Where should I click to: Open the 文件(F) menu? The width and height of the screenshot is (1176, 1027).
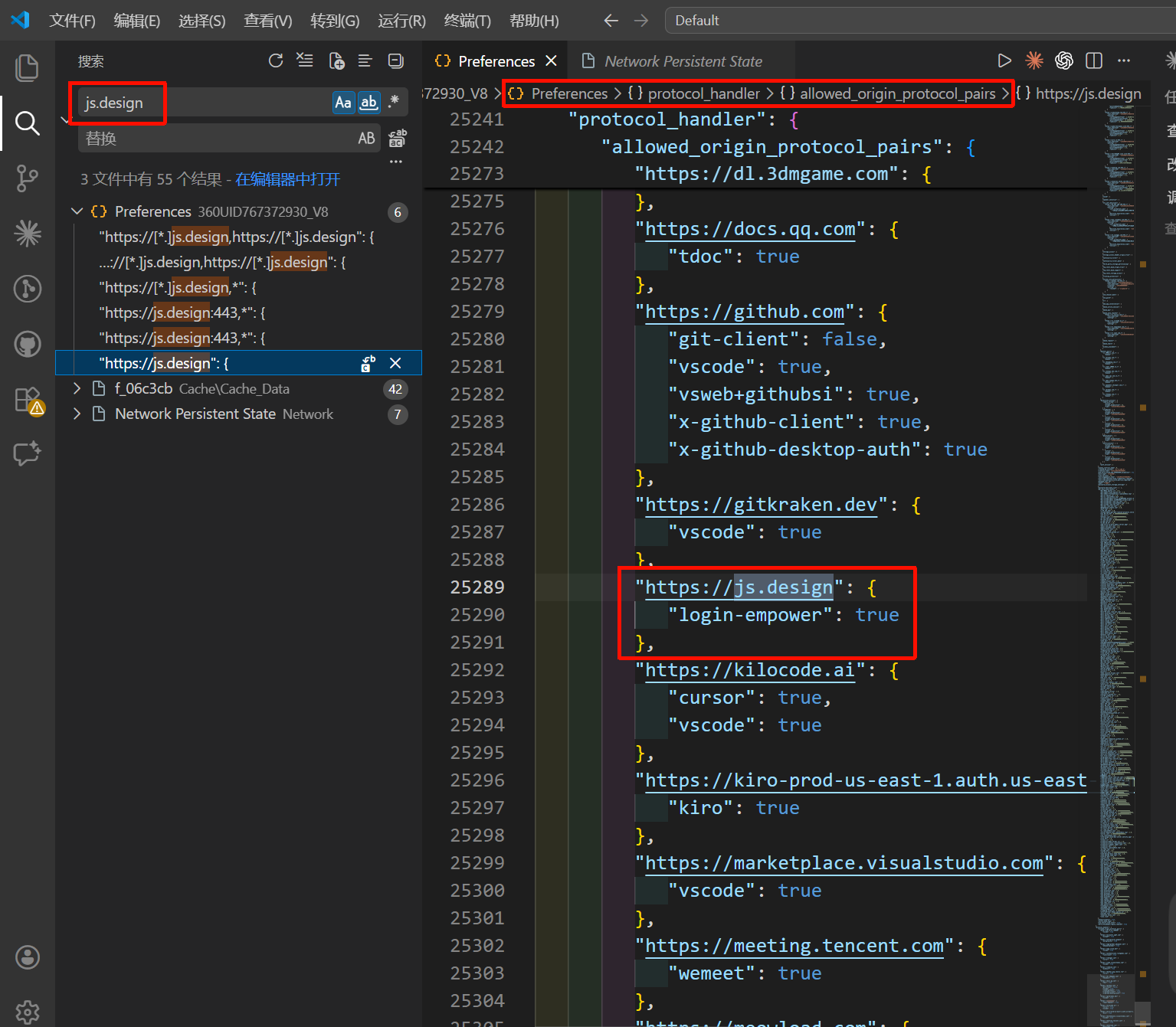[72, 21]
